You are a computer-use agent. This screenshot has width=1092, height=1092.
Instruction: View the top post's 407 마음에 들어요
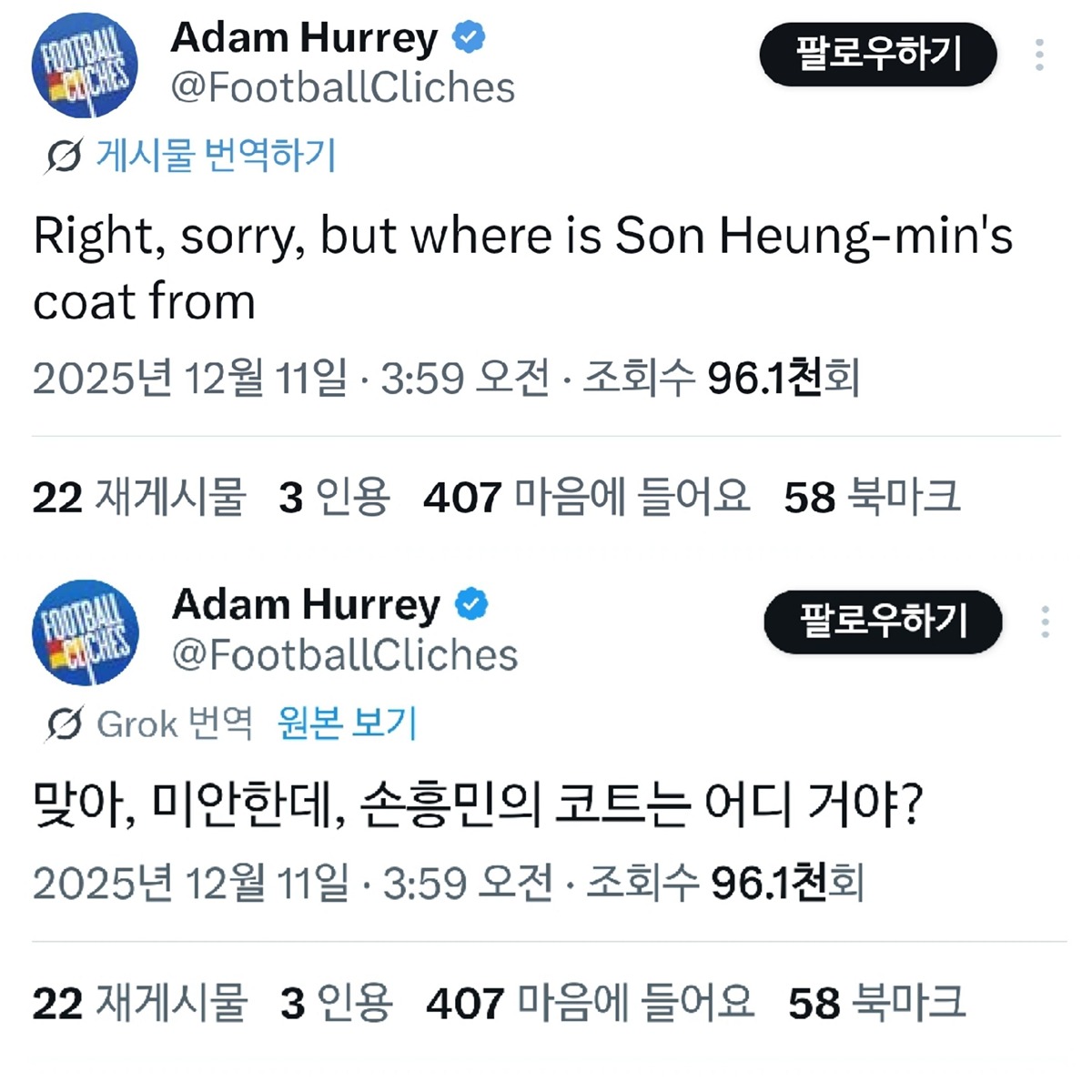(x=586, y=498)
